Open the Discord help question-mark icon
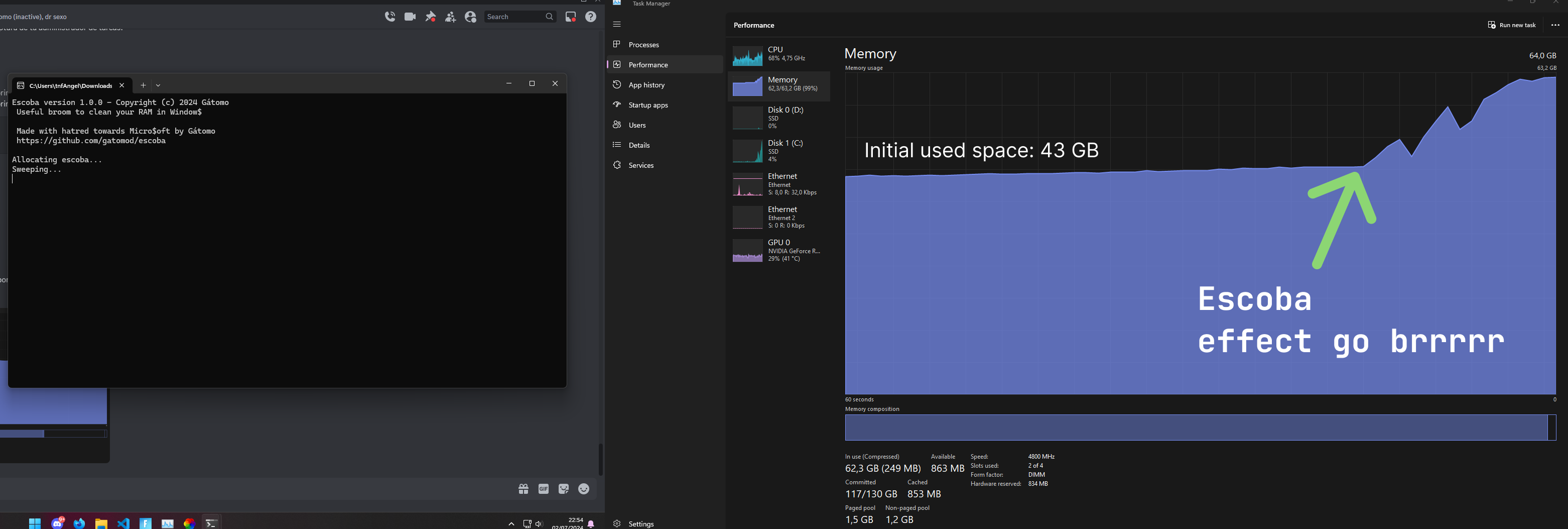1568x529 pixels. pyautogui.click(x=590, y=17)
